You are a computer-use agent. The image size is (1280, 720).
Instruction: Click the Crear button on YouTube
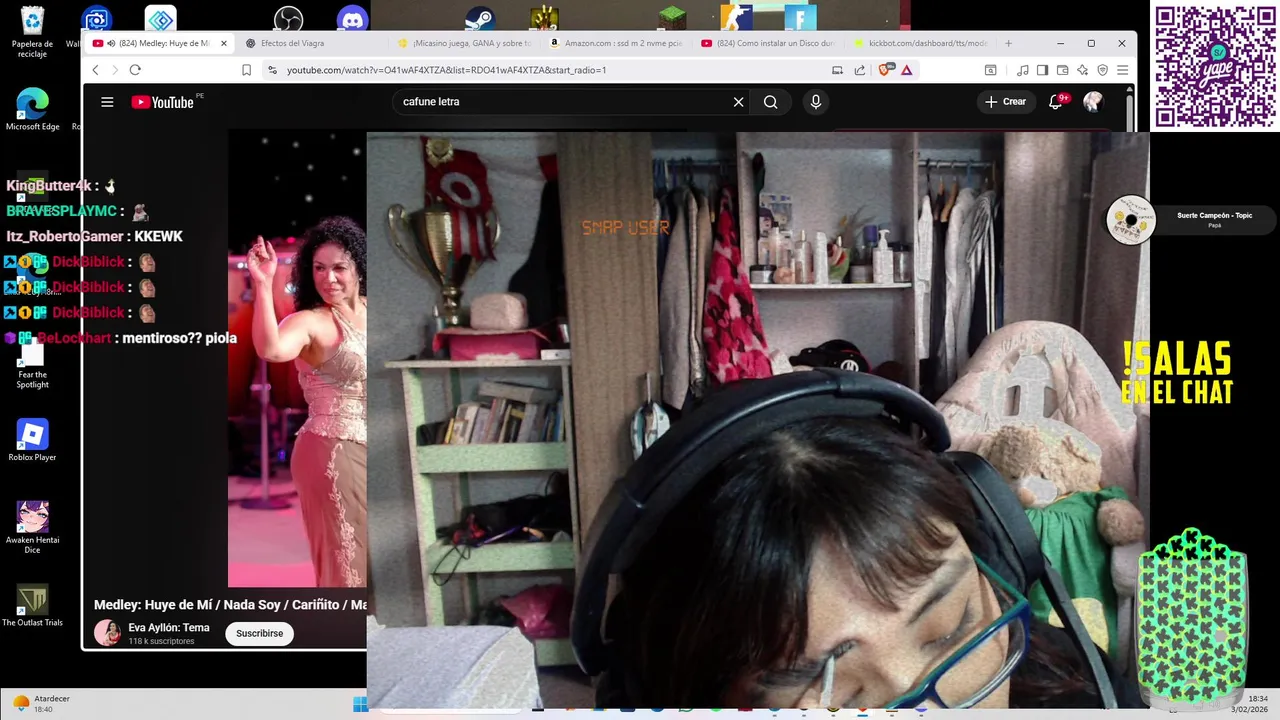tap(1005, 102)
